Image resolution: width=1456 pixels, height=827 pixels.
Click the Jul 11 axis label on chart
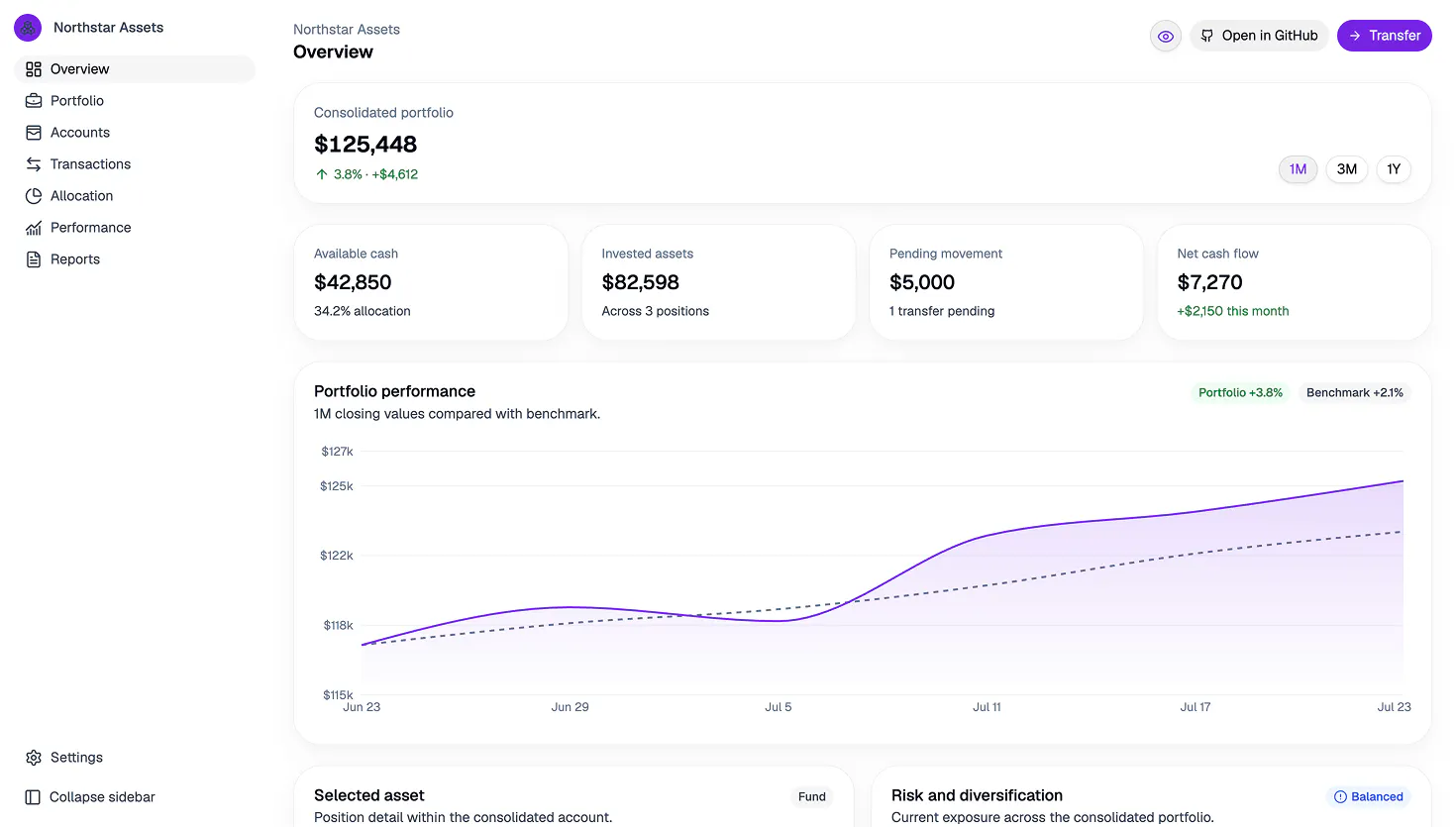(987, 707)
